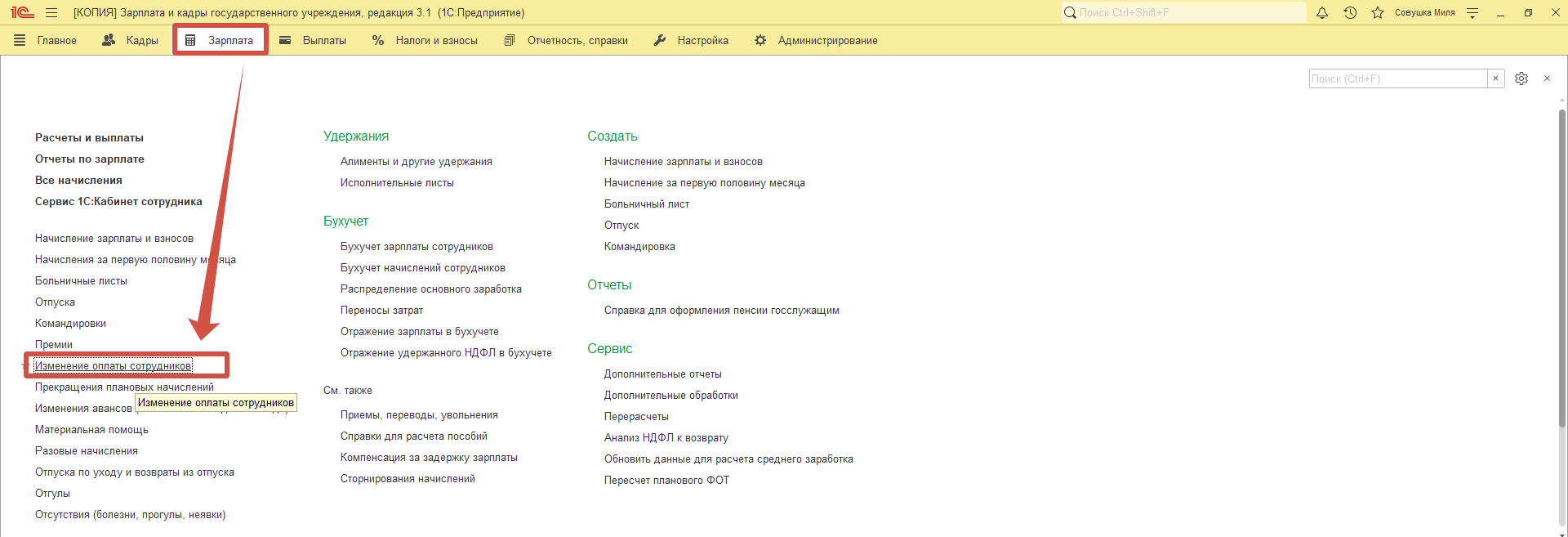Clear the menu search field
1568x537 pixels.
coord(1495,78)
